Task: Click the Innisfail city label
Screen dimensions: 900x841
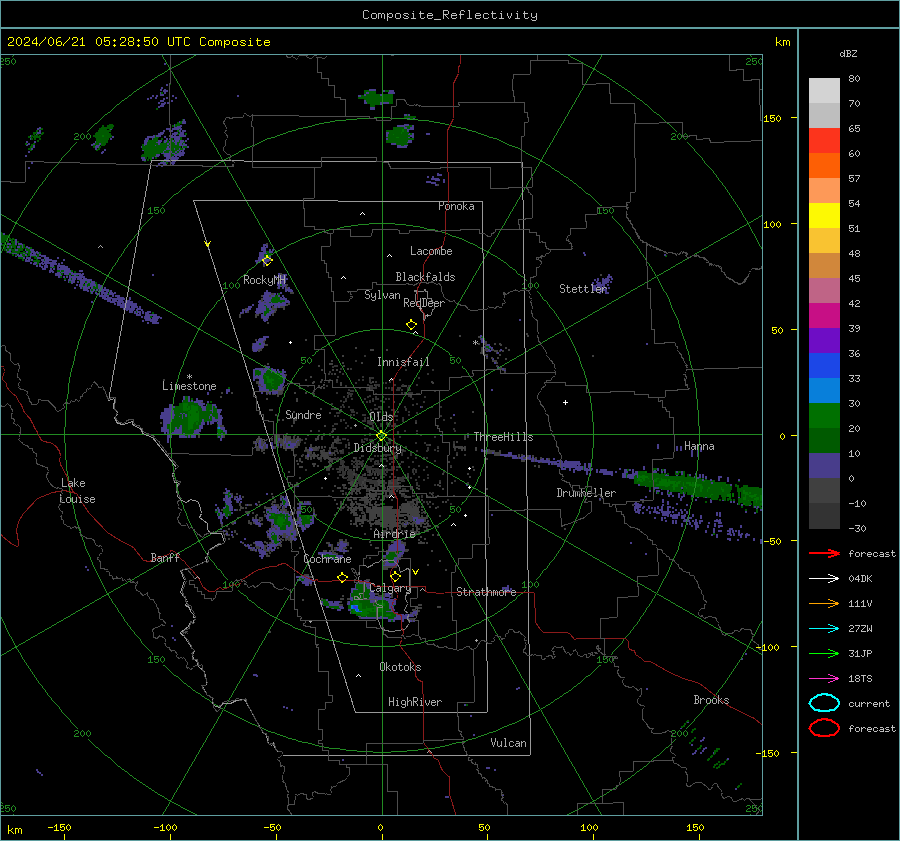Action: (404, 362)
